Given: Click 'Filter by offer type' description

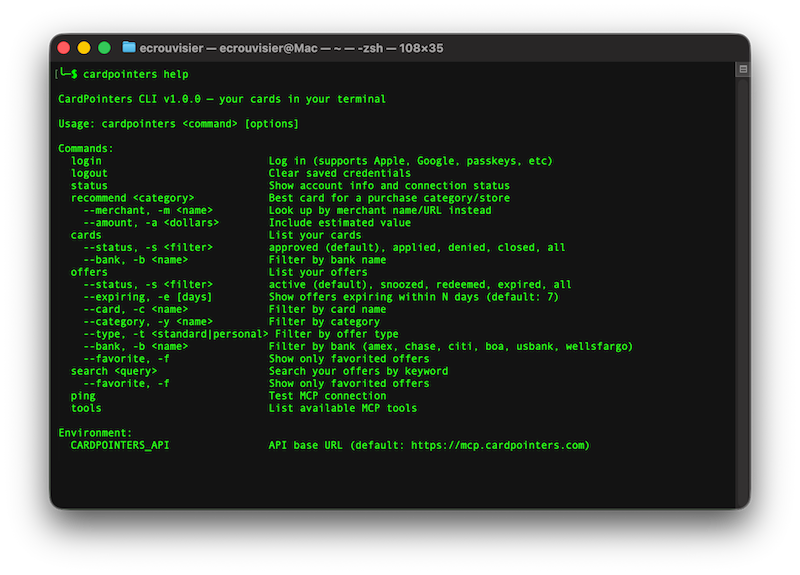Looking at the screenshot, I should coord(337,334).
